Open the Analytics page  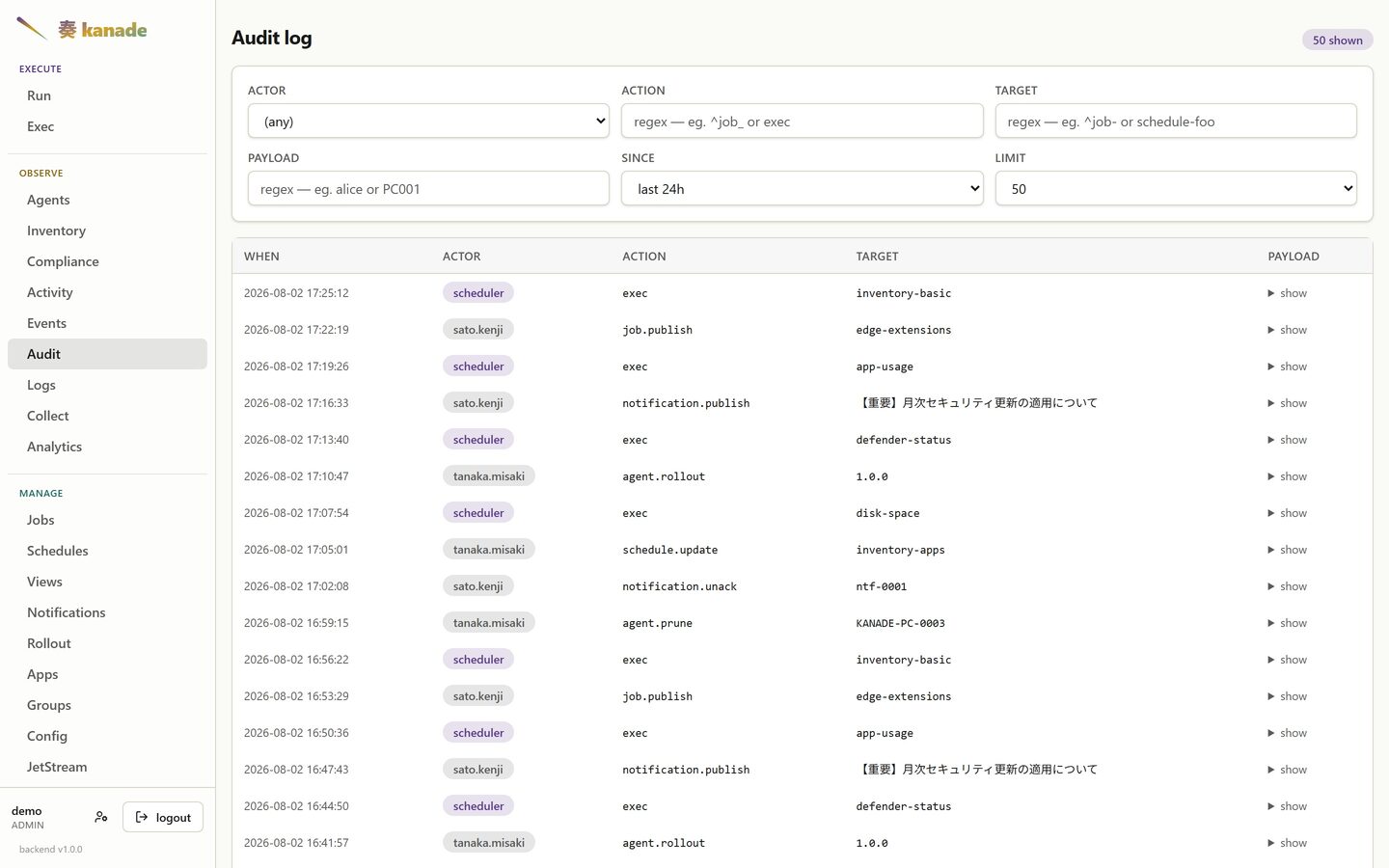[x=107, y=447]
